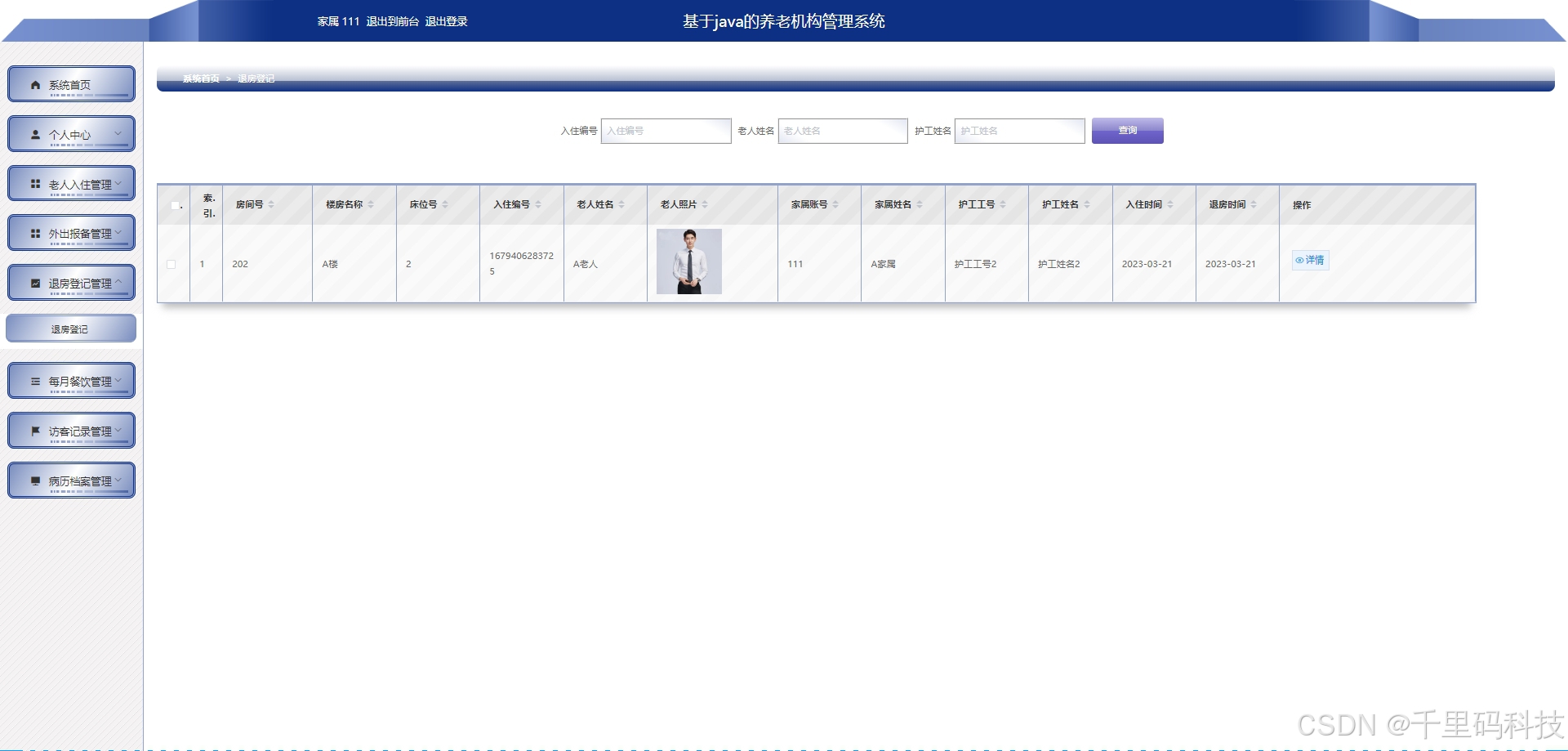This screenshot has width=1568, height=751.
Task: Click the flag icon beside 访客记录管理
Action: pyautogui.click(x=35, y=431)
